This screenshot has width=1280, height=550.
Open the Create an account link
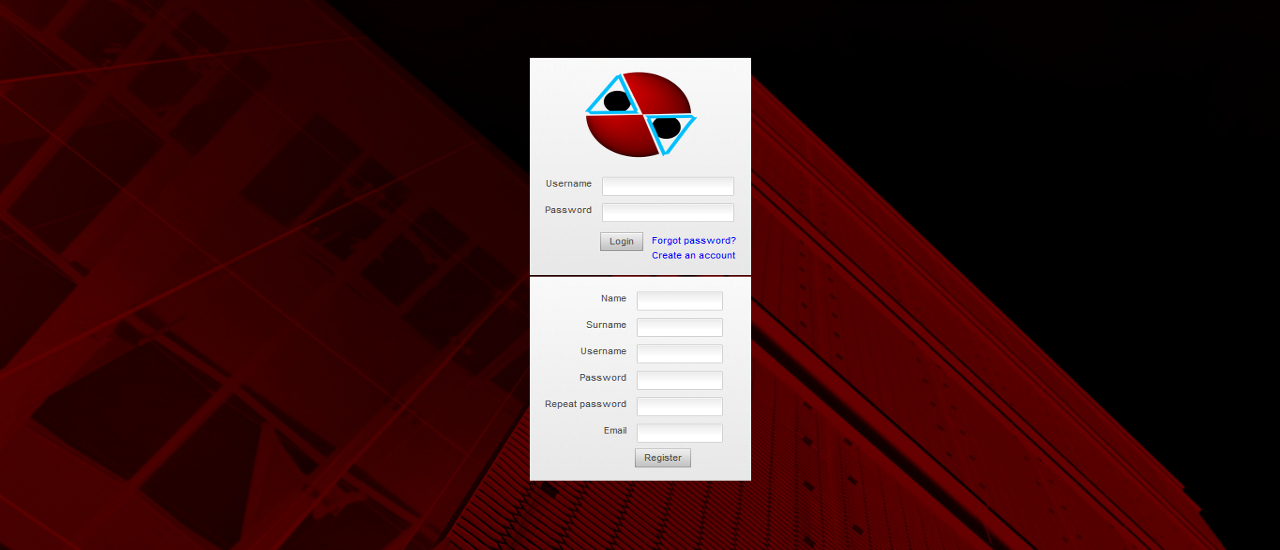tap(693, 255)
